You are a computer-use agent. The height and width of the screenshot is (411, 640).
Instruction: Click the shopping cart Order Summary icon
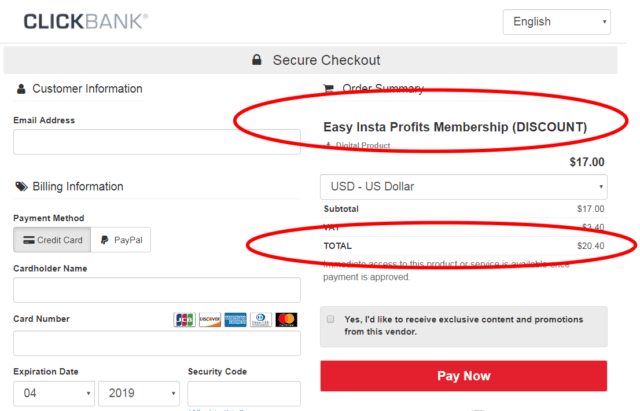click(x=329, y=89)
